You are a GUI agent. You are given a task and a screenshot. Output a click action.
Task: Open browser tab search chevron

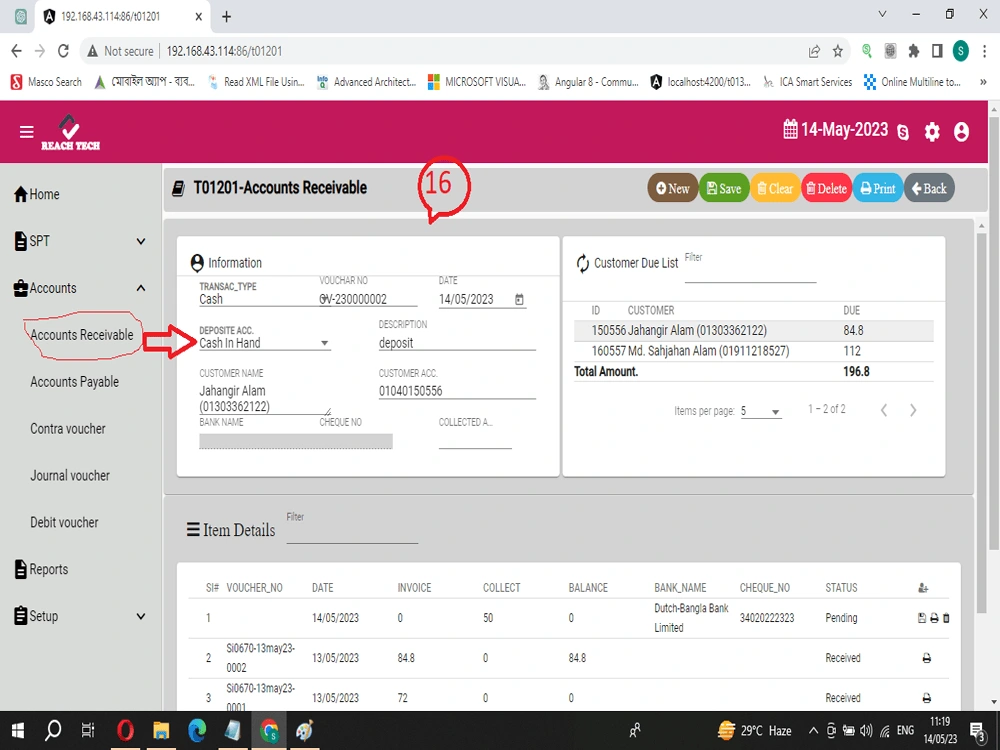[883, 14]
